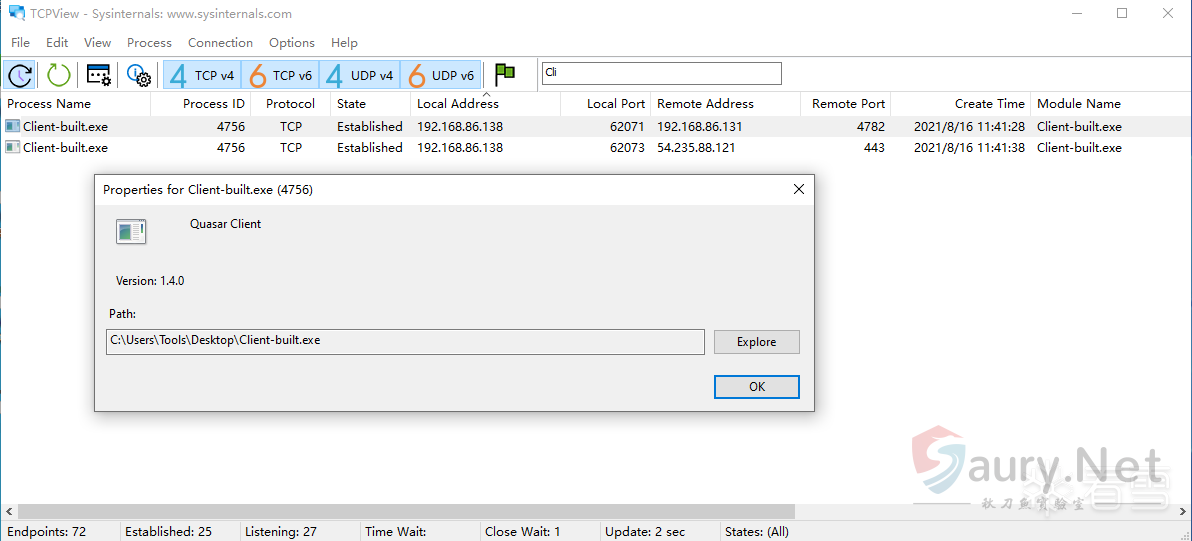Click the search filter field containing Cli
Screen dimensions: 1192x541
(660, 73)
